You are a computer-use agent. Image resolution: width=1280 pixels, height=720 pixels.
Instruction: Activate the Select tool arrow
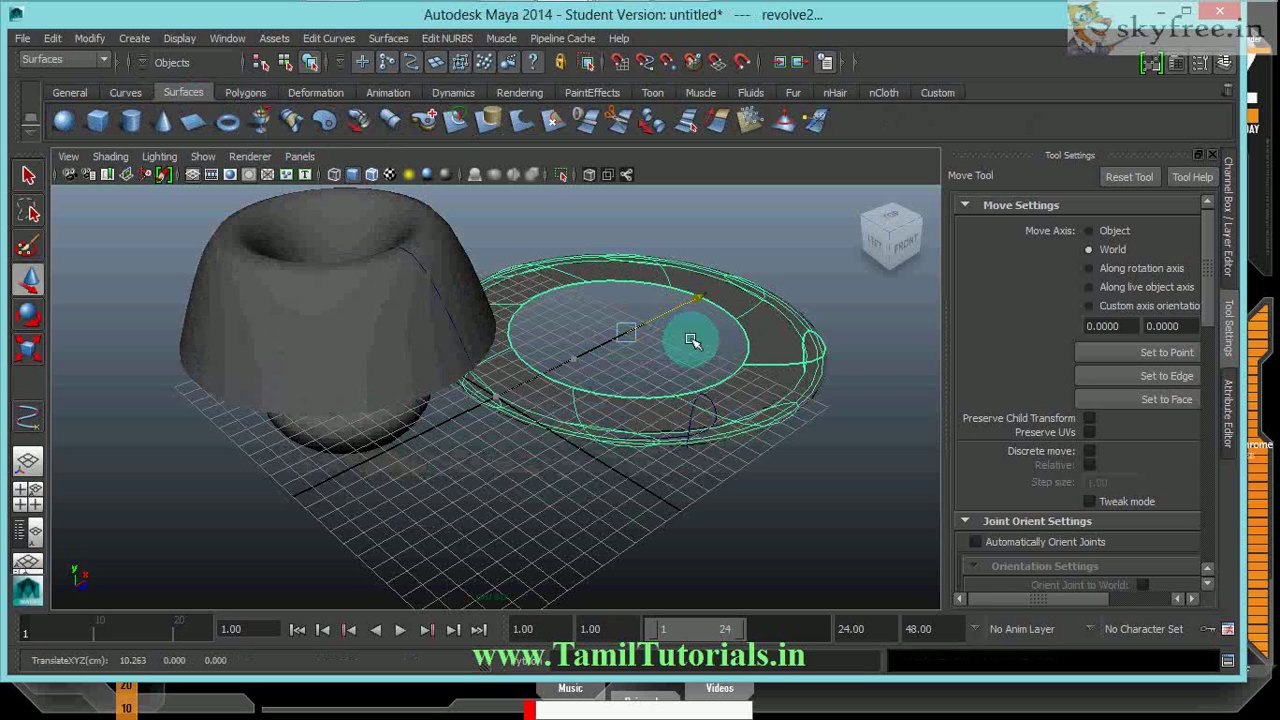28,176
